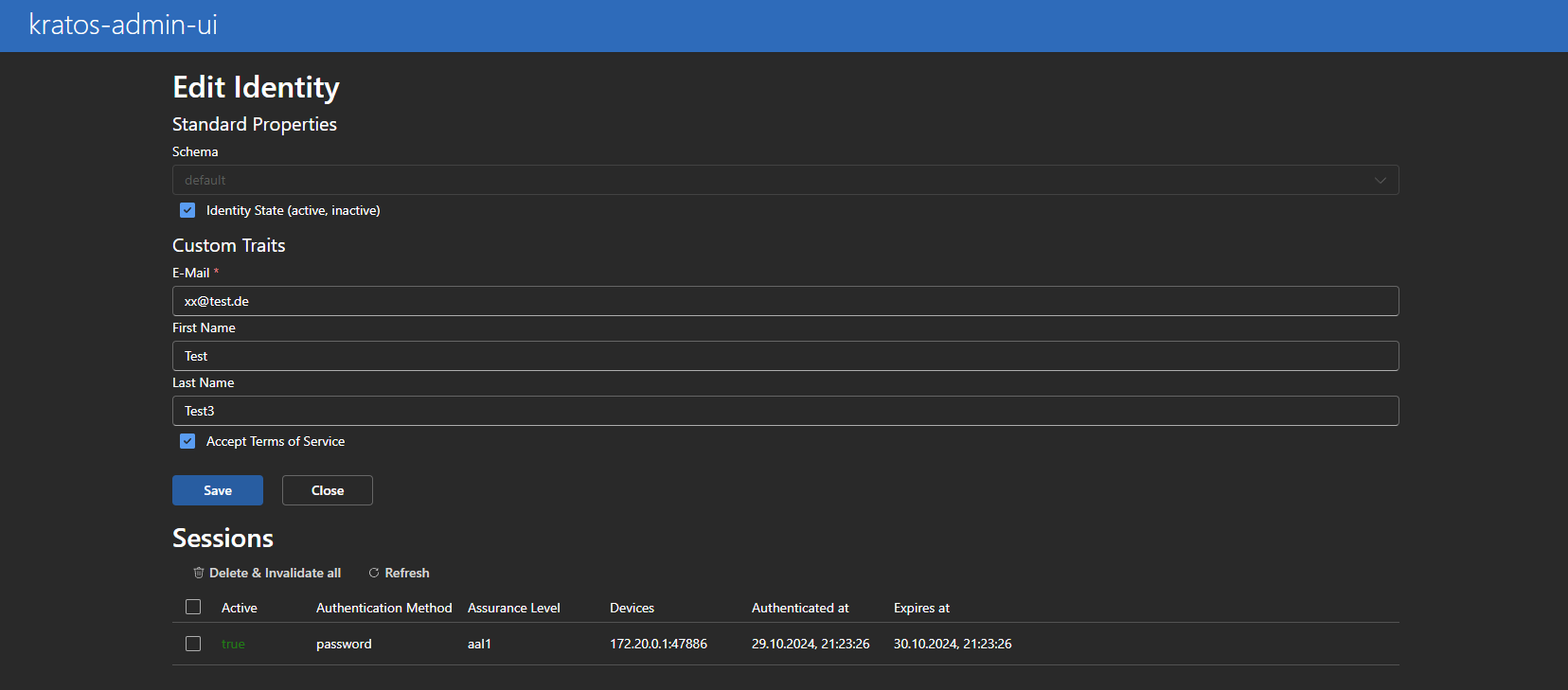Sort by the Expires at column header
The image size is (1568, 690).
921,608
